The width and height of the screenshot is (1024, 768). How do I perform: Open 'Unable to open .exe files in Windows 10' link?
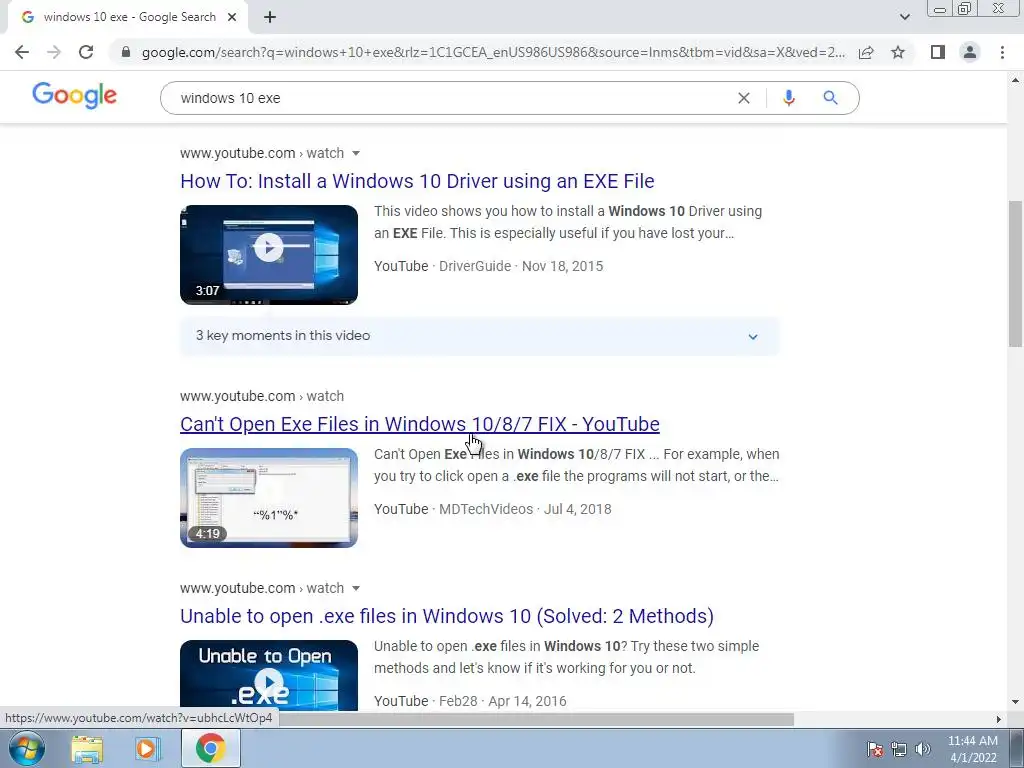[x=447, y=616]
